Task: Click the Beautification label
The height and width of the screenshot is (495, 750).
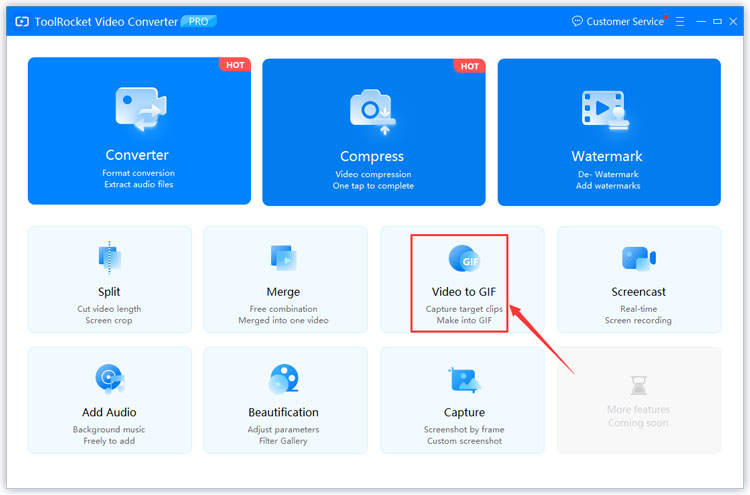Action: pyautogui.click(x=283, y=412)
